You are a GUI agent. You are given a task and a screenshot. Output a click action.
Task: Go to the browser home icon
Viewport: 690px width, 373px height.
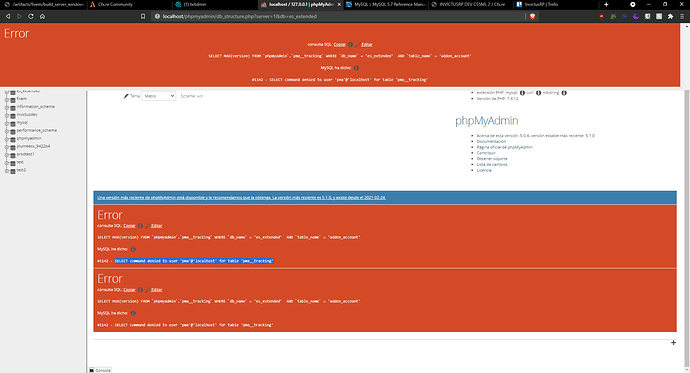[x=42, y=16]
